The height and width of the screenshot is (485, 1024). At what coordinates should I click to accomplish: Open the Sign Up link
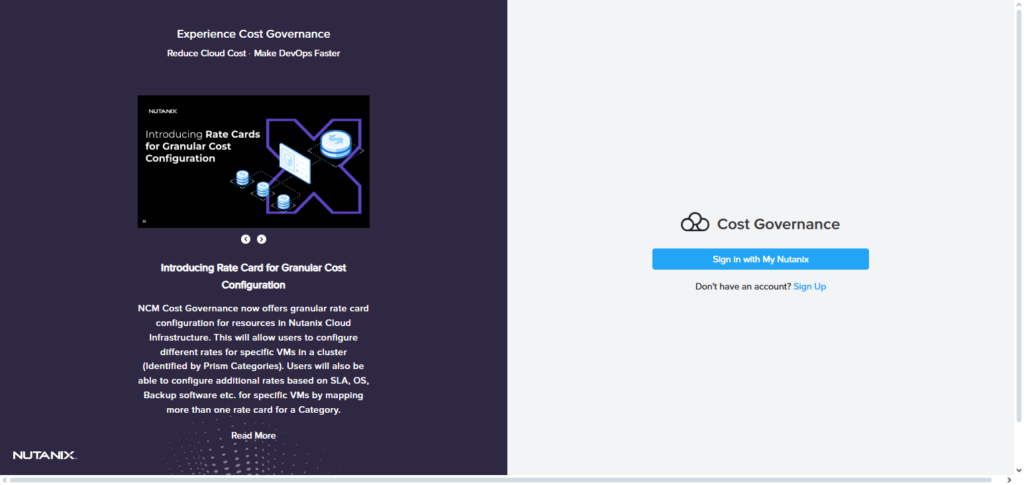[809, 287]
